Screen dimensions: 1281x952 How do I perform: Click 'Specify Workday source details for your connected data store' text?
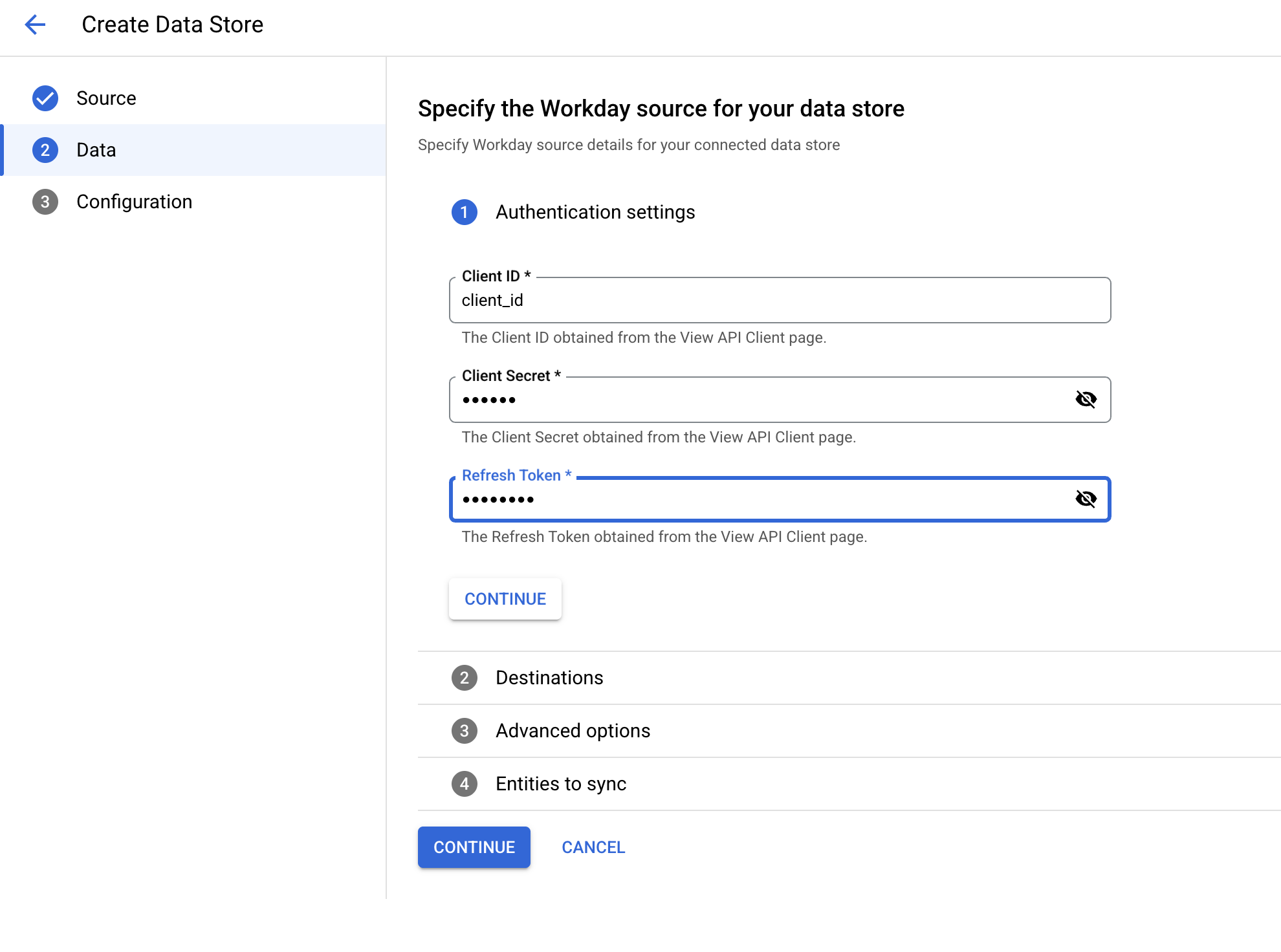coord(629,145)
